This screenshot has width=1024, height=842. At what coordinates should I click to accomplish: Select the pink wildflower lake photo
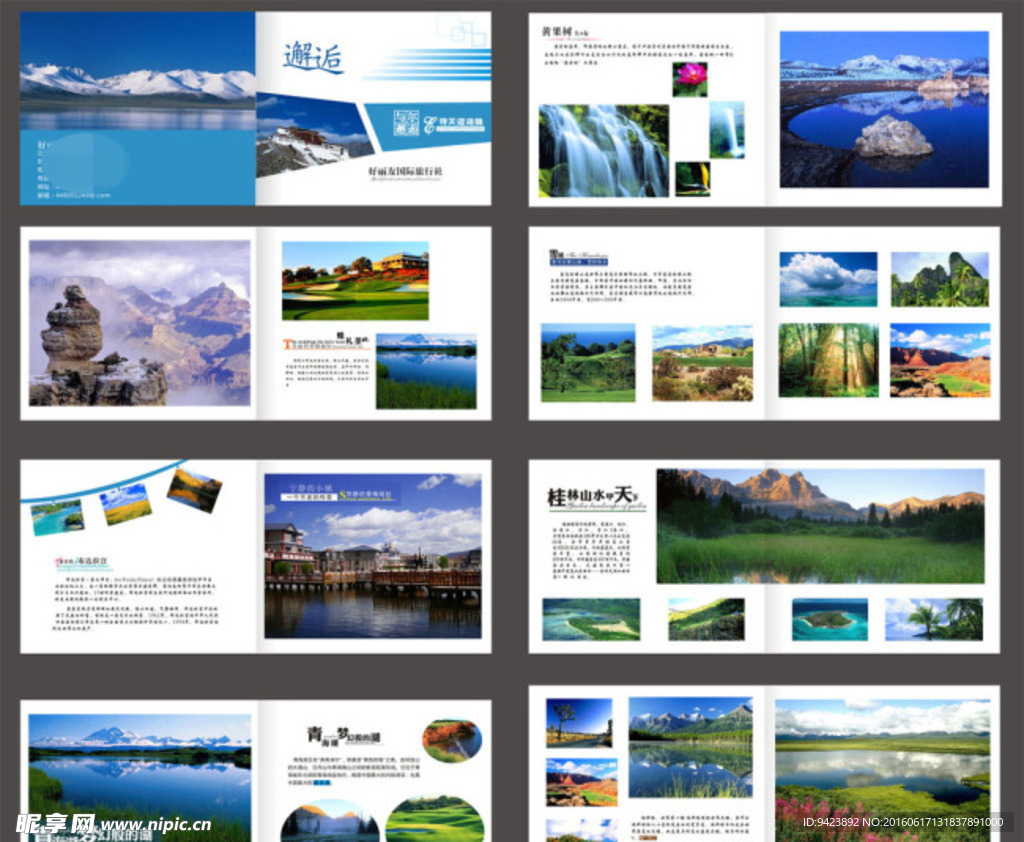tap(883, 771)
